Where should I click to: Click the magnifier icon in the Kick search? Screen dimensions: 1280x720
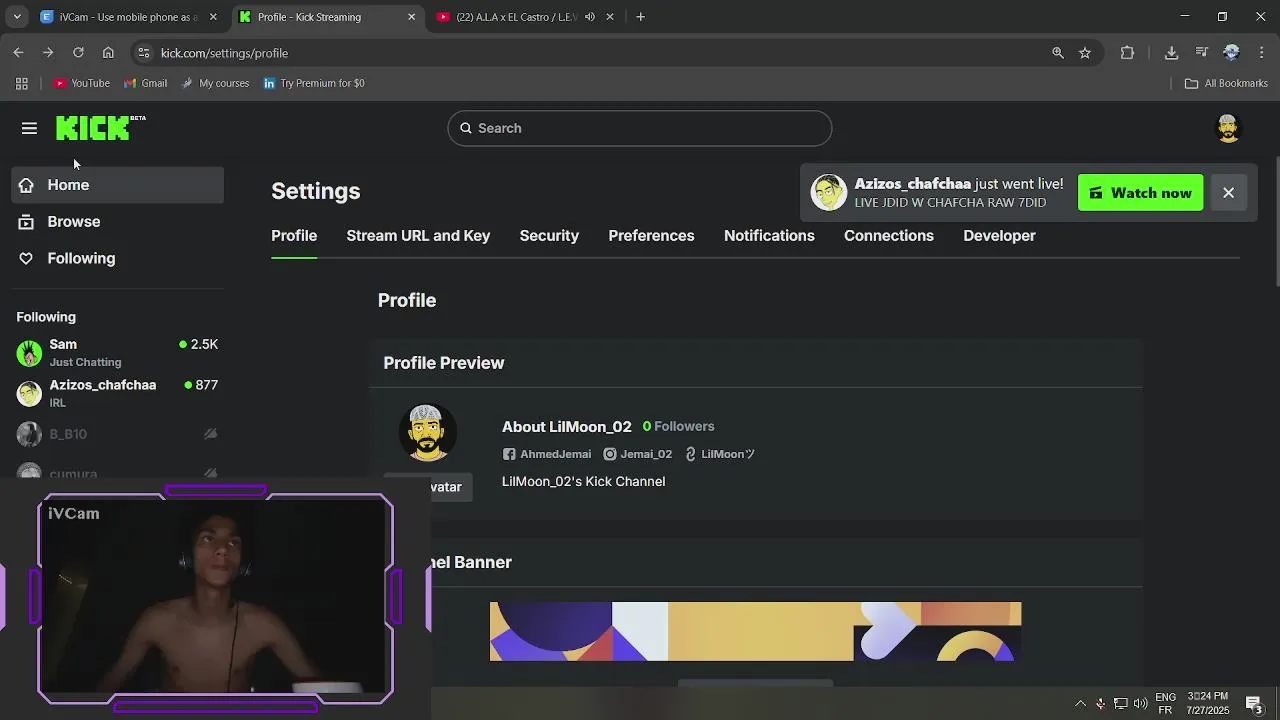pyautogui.click(x=466, y=128)
